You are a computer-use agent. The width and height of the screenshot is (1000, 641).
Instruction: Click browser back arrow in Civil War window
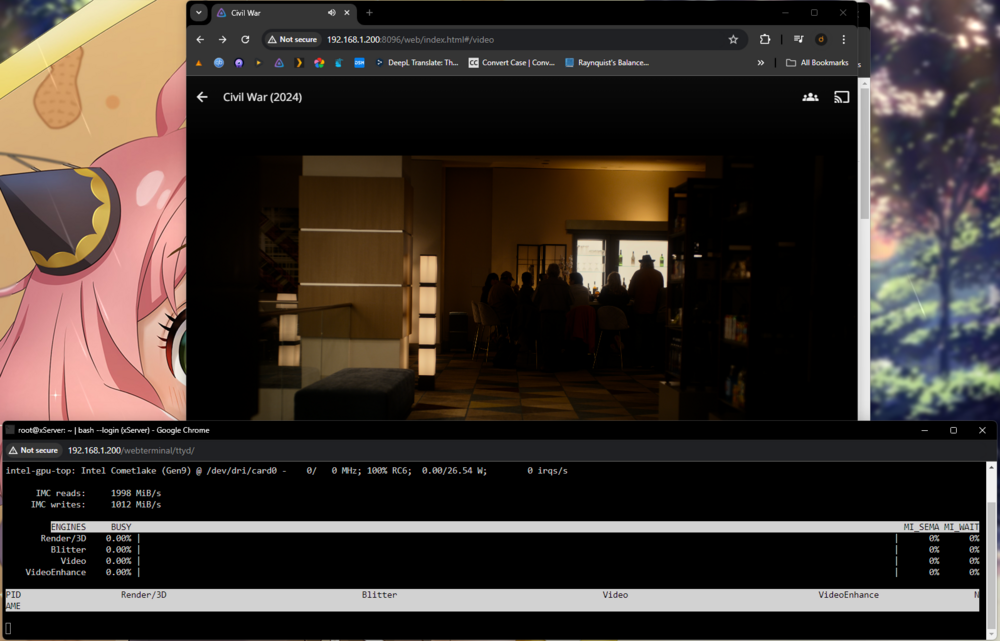(200, 40)
